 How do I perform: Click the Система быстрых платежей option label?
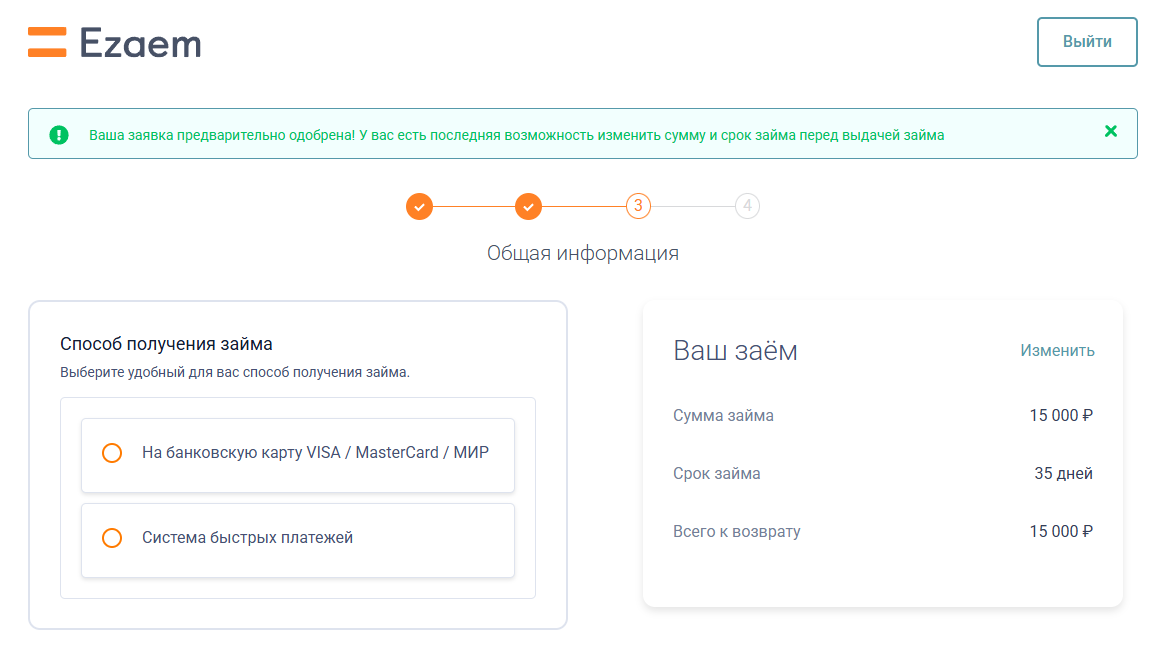247,538
